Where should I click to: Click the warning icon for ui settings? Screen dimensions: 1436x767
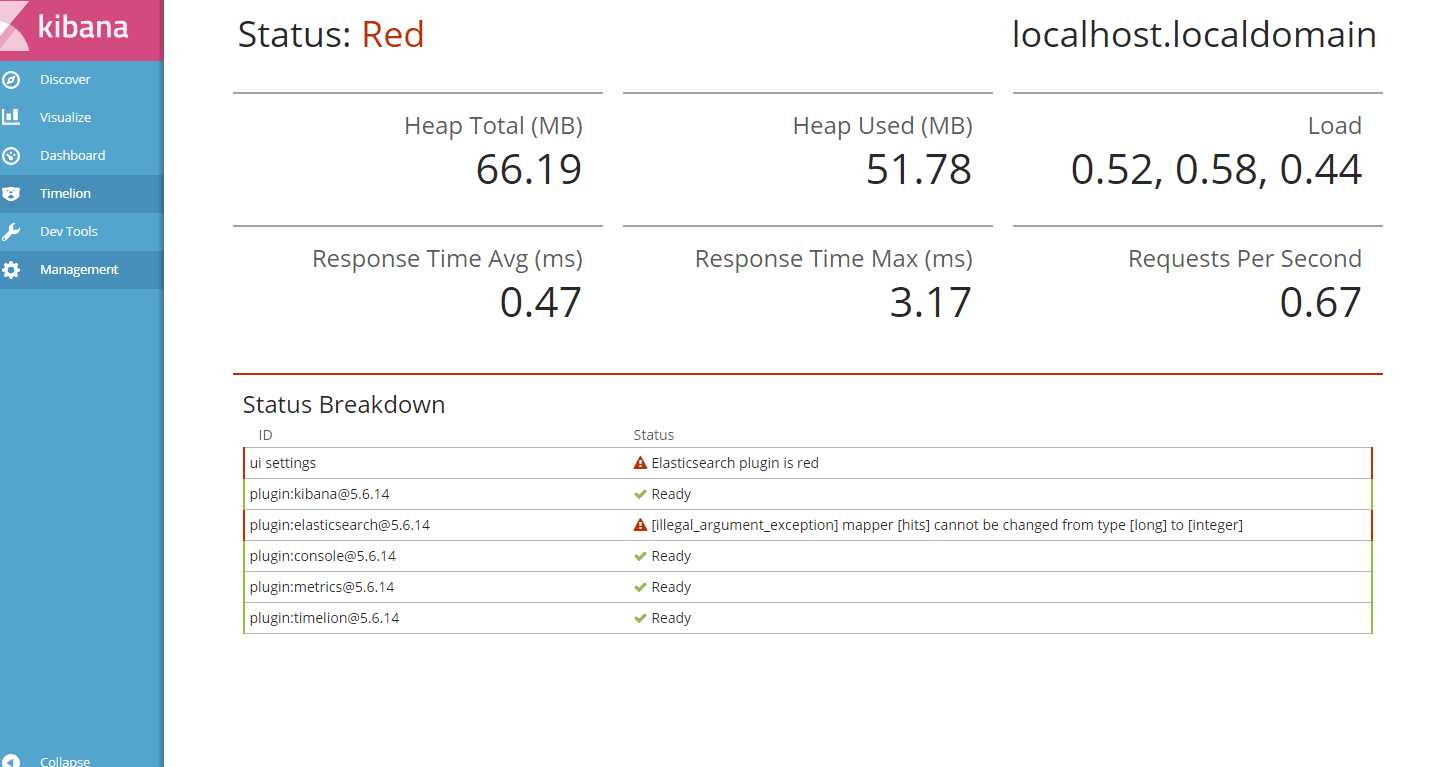(x=640, y=463)
